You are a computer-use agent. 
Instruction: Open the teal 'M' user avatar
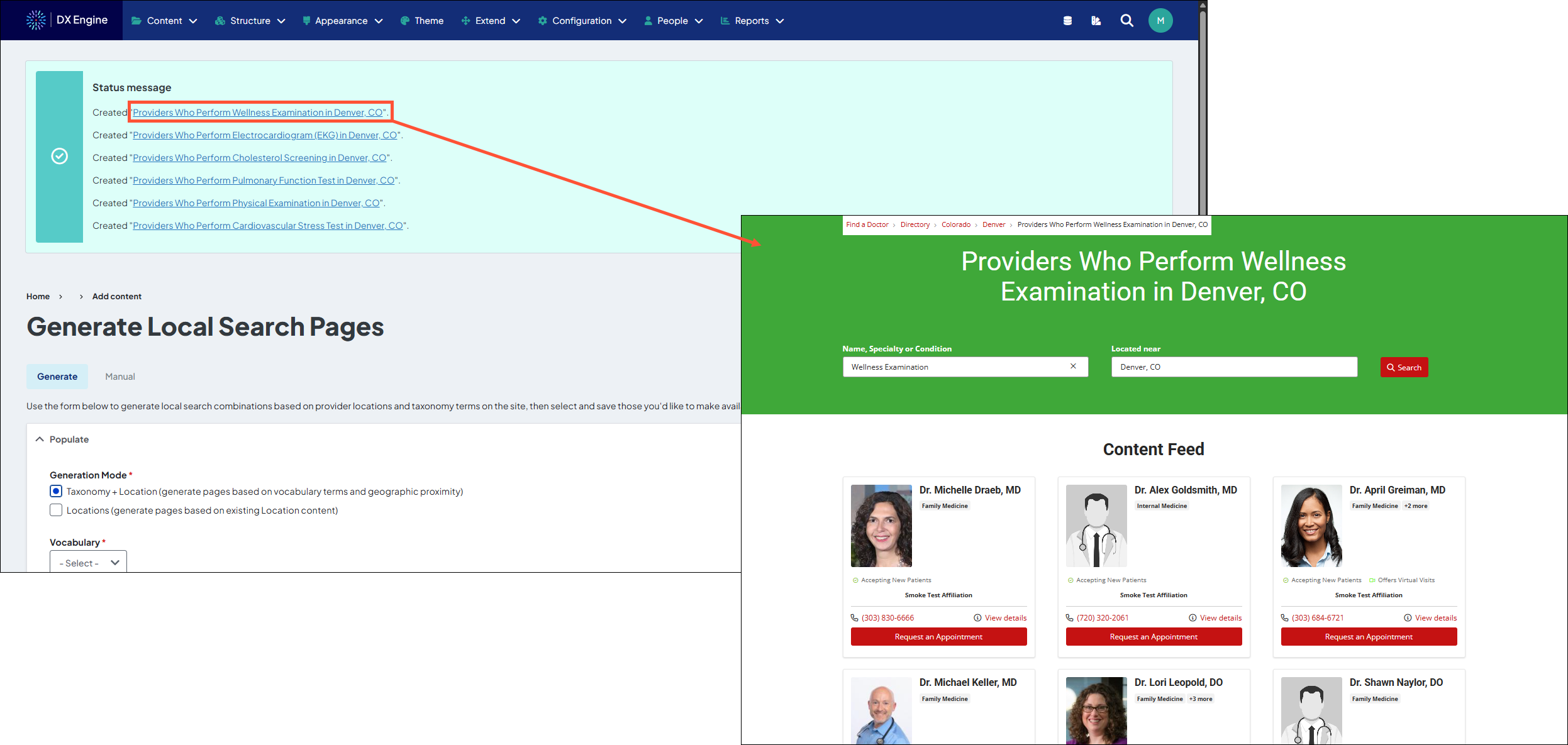[1160, 20]
